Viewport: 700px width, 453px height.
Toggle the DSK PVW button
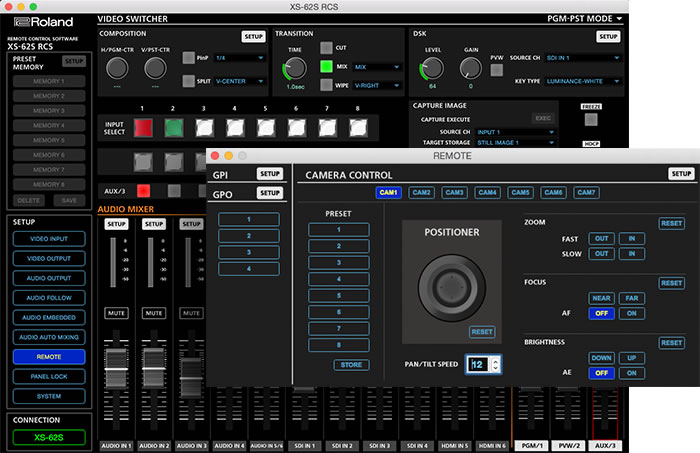(x=496, y=70)
